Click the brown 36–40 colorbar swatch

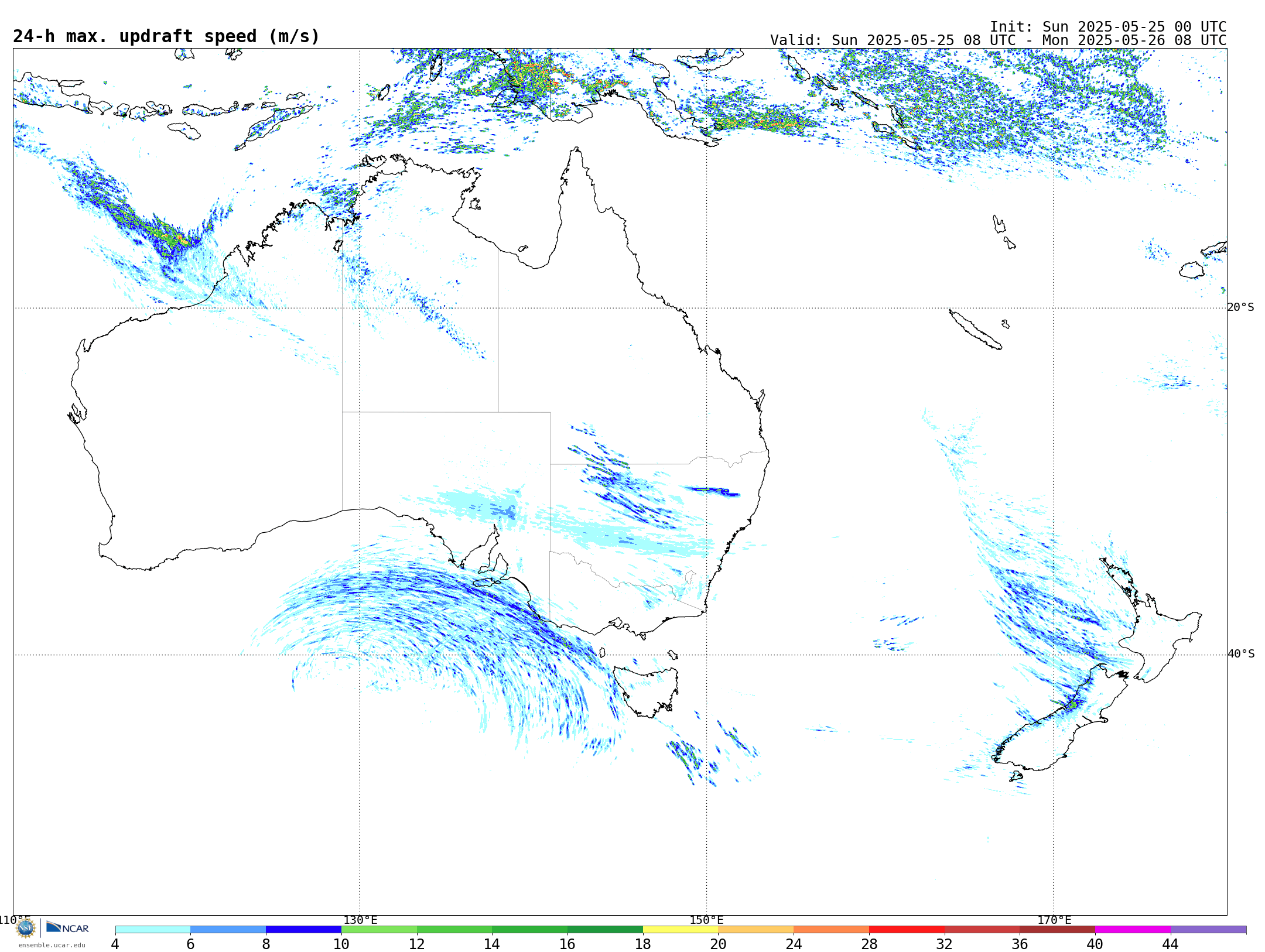[x=1058, y=930]
